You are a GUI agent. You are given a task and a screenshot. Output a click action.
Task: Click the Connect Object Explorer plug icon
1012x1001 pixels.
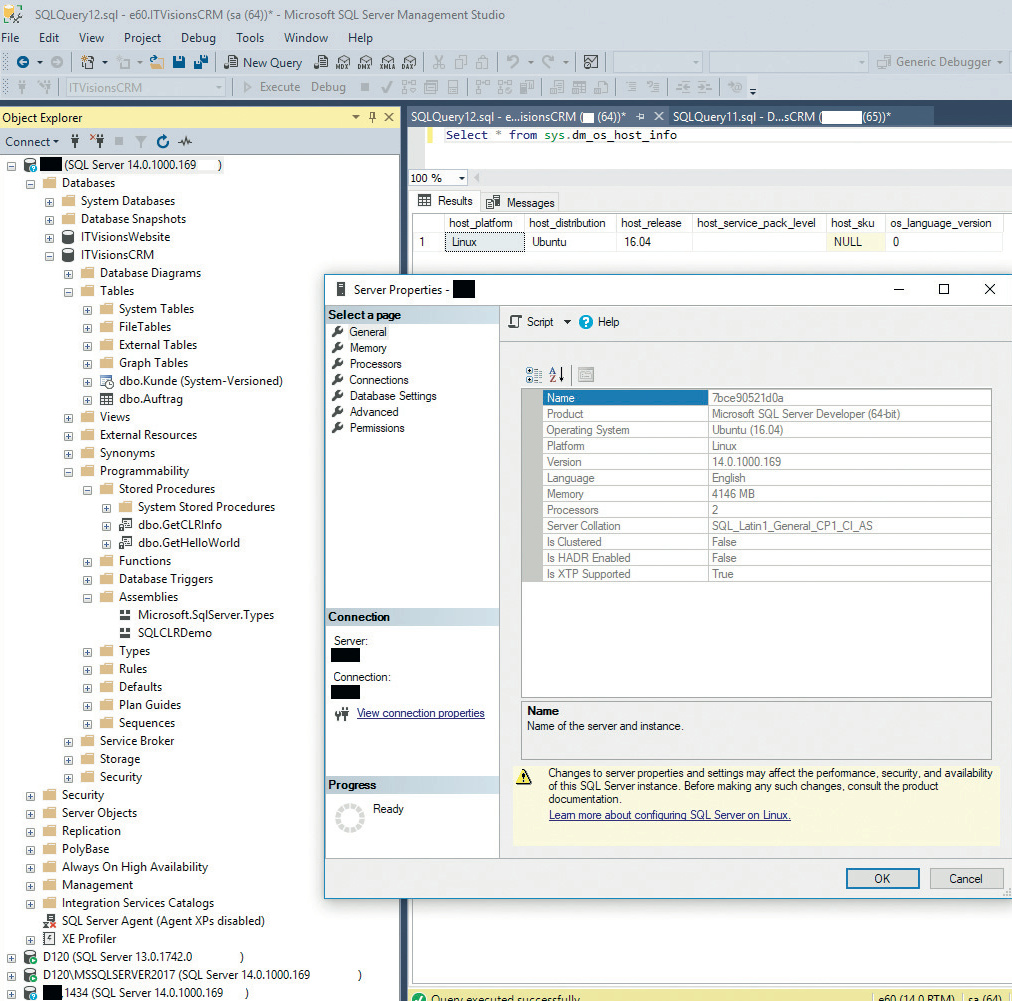coord(75,142)
